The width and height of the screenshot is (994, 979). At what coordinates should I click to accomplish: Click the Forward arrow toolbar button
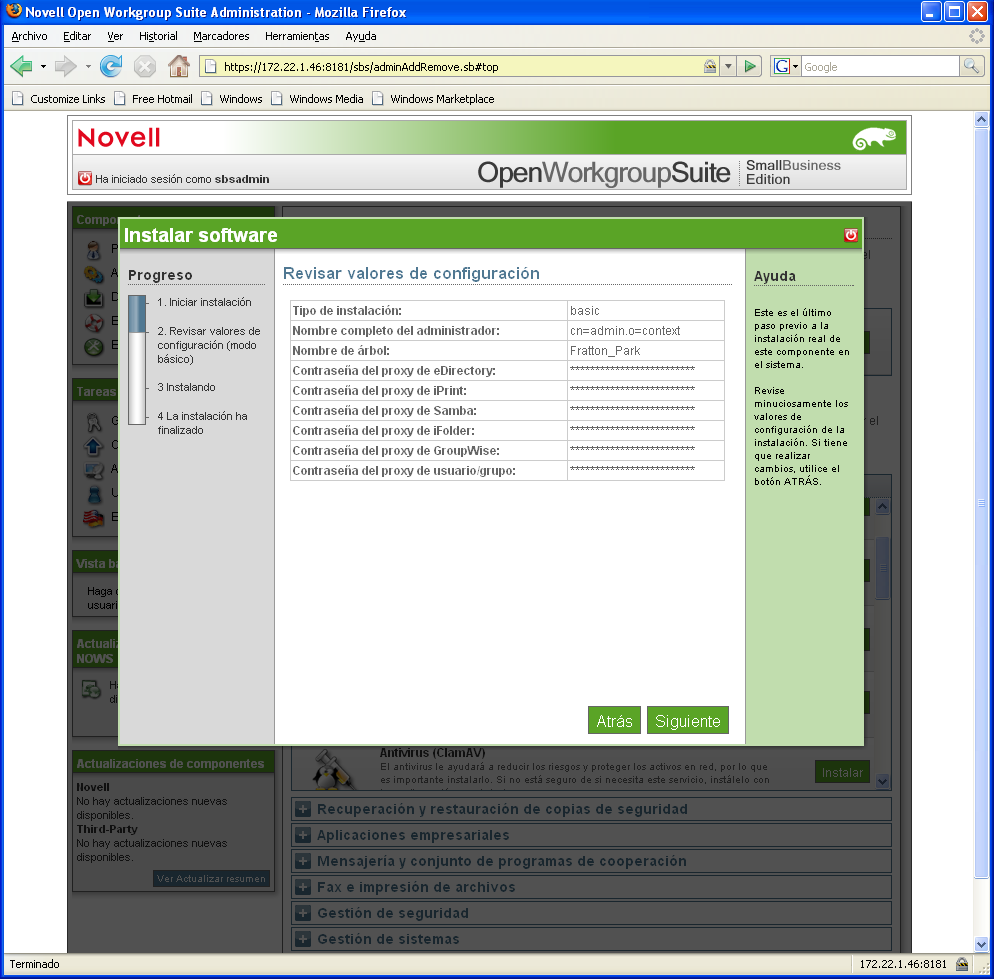[x=65, y=66]
